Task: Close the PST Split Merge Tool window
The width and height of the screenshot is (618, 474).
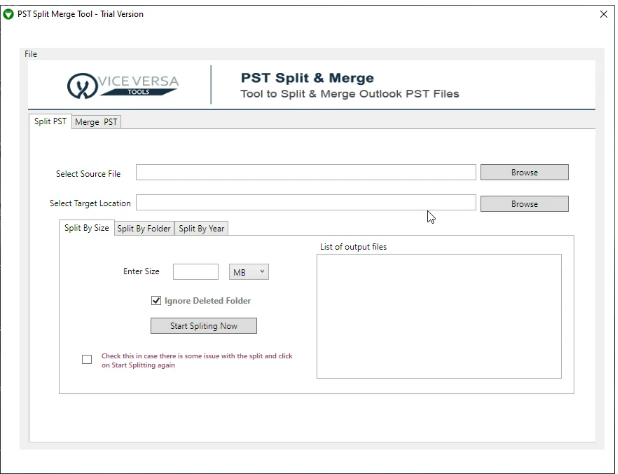Action: tap(603, 14)
